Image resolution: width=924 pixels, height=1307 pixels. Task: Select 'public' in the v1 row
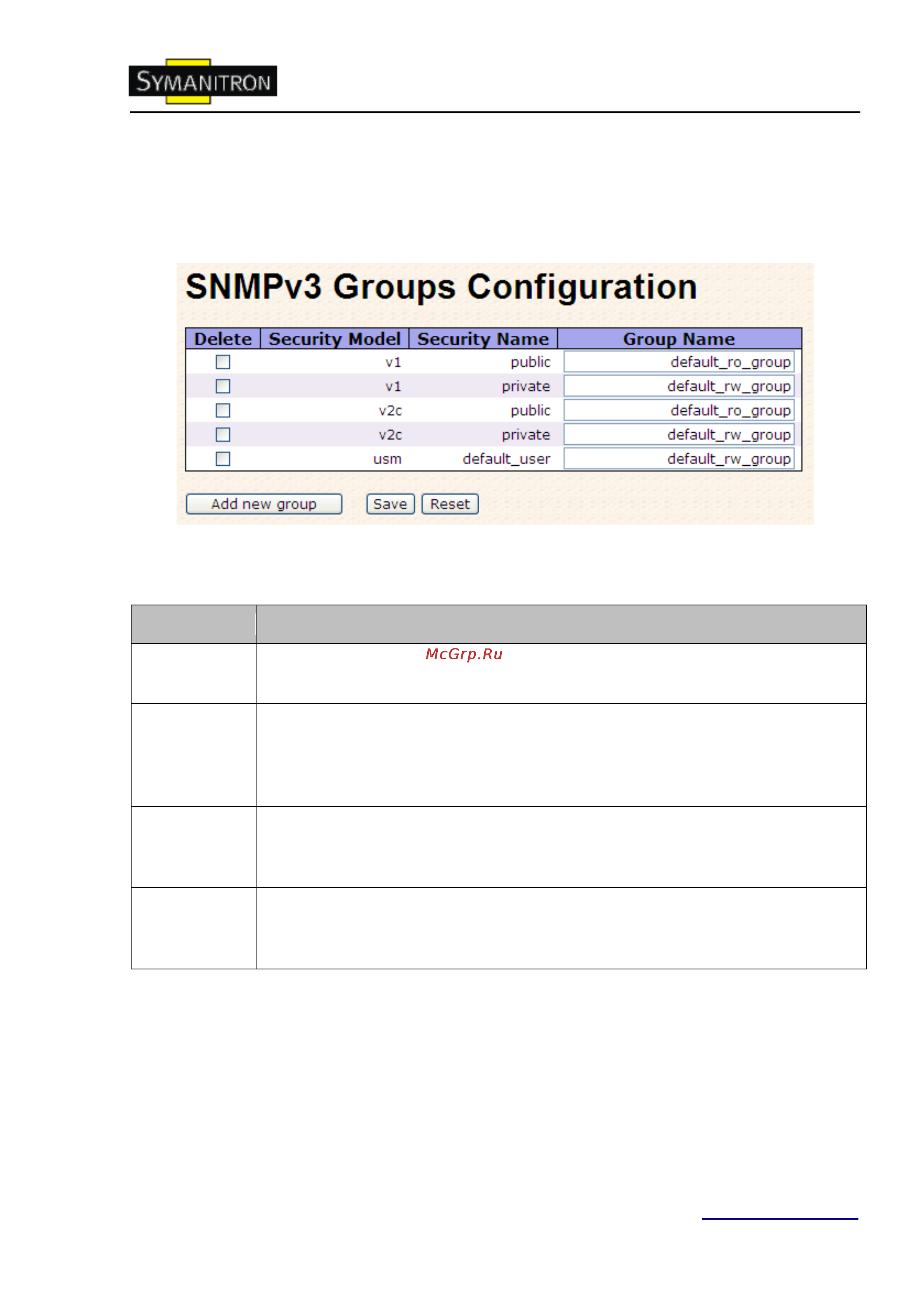[x=530, y=362]
